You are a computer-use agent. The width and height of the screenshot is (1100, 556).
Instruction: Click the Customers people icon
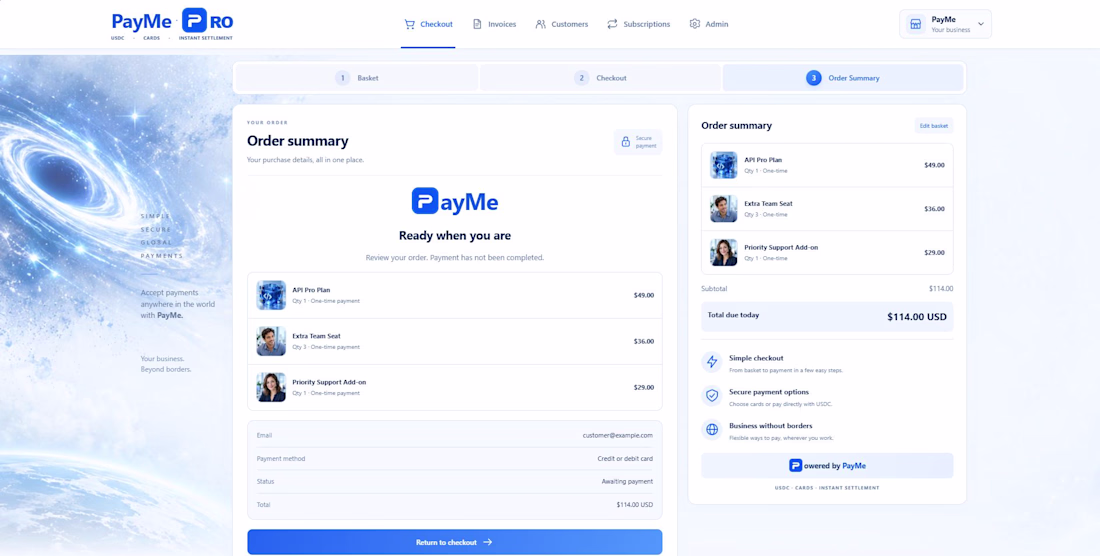[540, 24]
